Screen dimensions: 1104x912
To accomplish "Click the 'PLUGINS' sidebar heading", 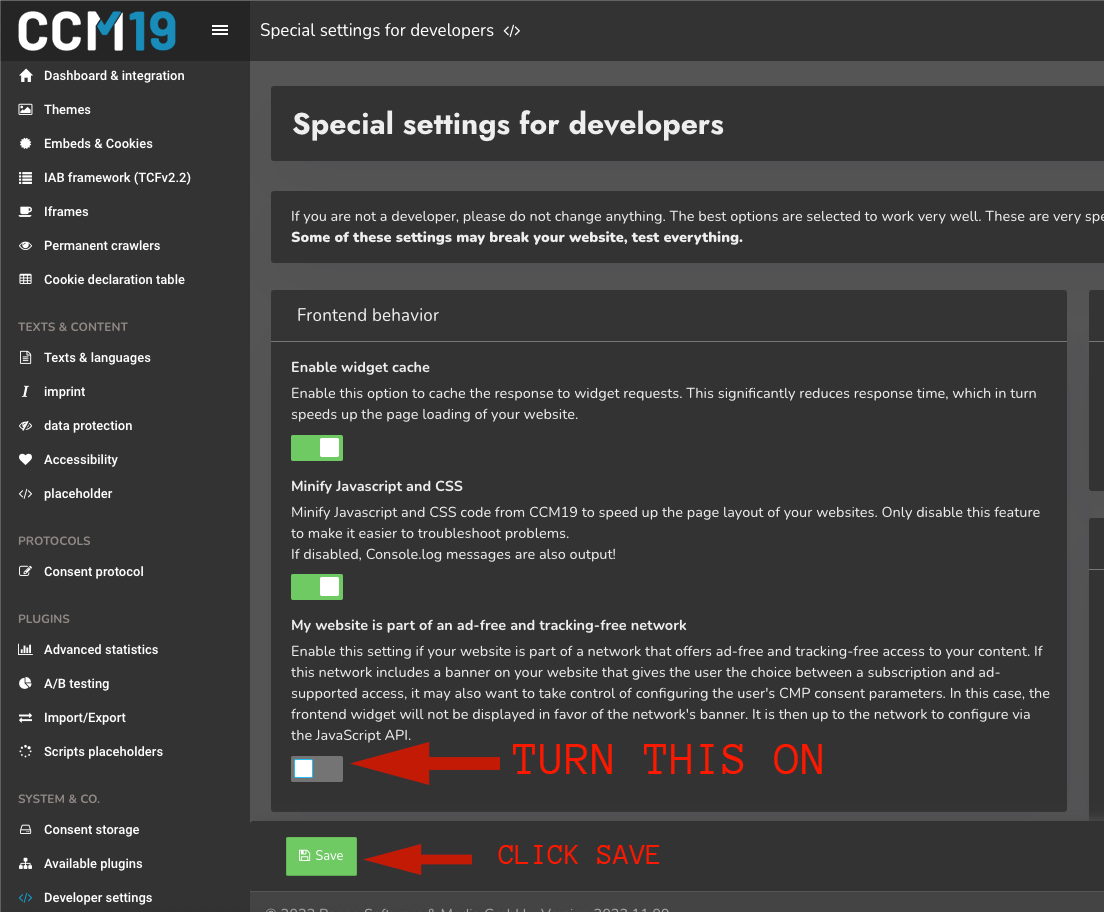I will tap(44, 619).
